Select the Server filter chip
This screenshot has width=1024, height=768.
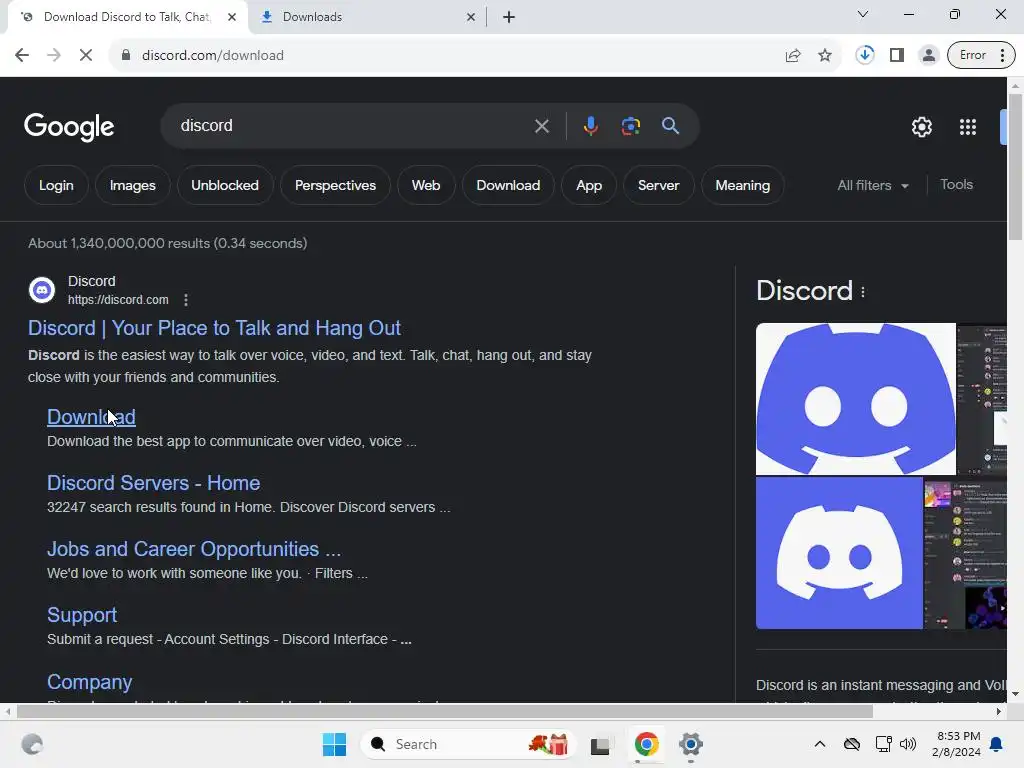658,185
